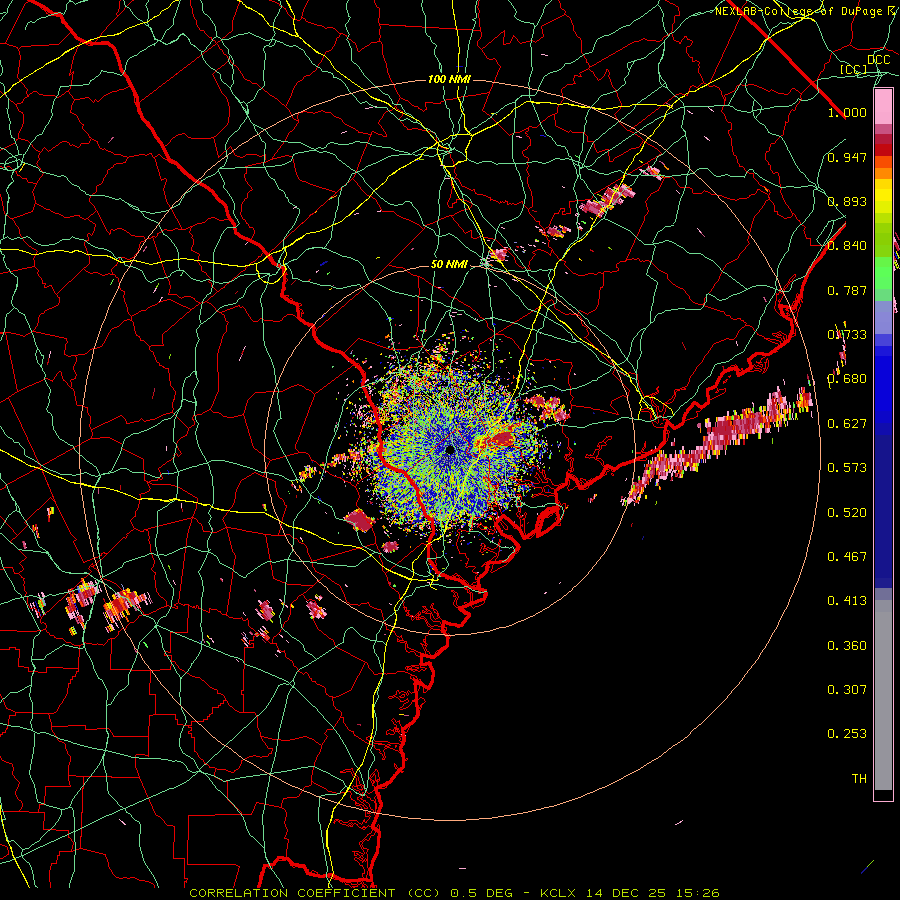Click the "KCLX" station identifier in footer
Viewport: 900px width, 900px height.
point(559,893)
